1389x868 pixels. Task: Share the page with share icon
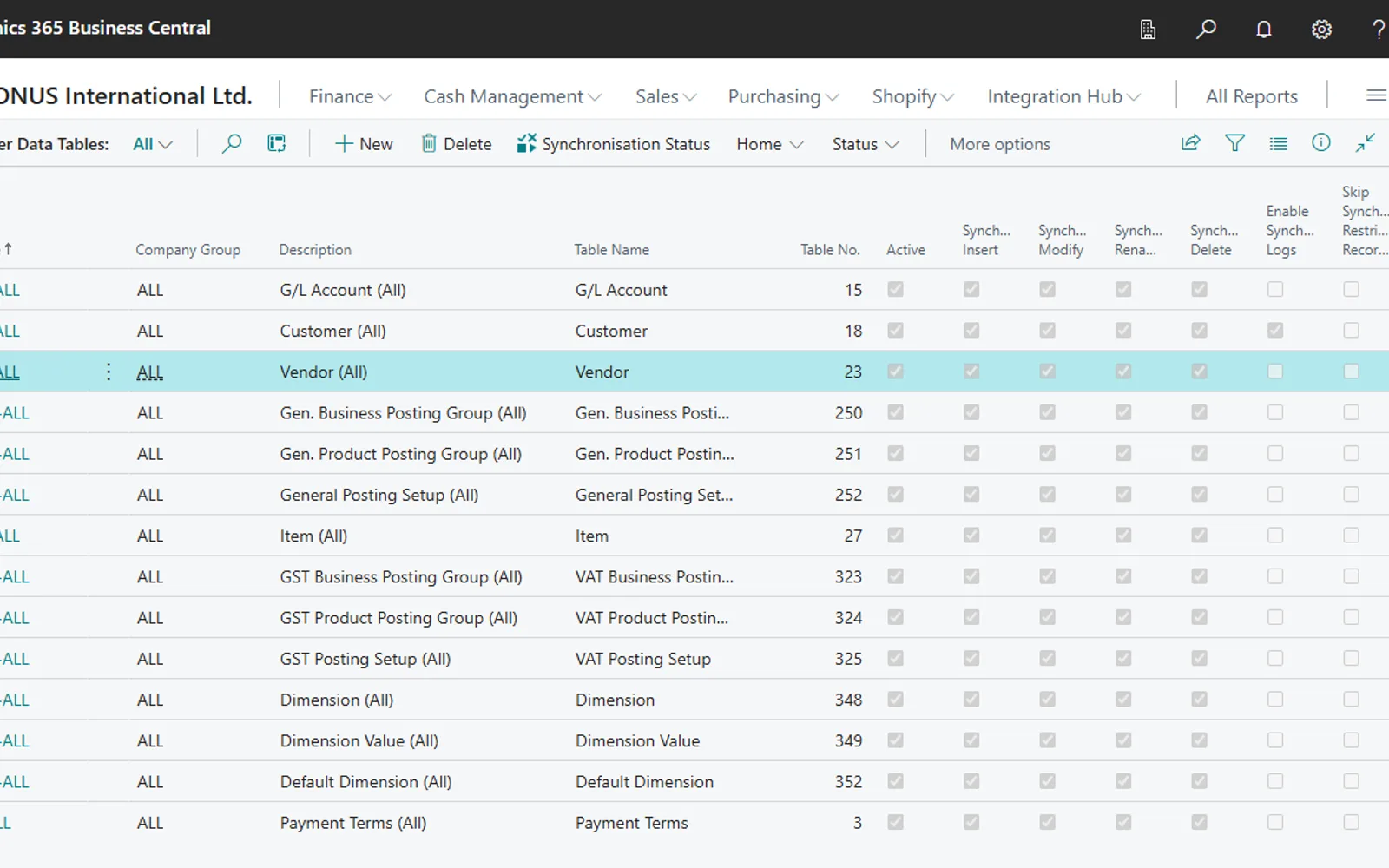point(1191,142)
